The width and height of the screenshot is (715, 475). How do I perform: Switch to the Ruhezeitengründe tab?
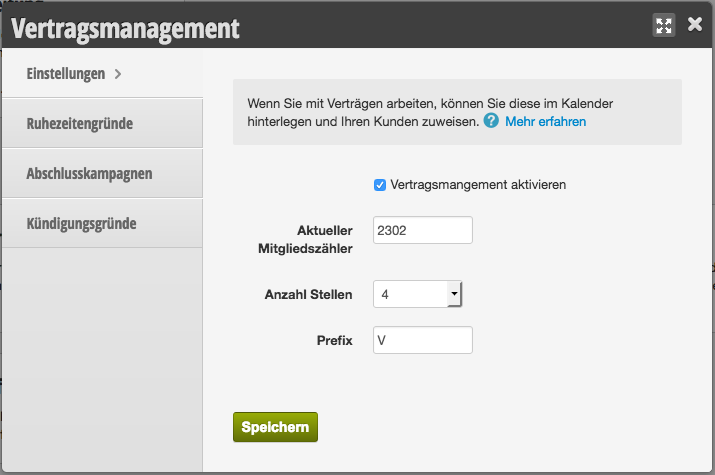[103, 124]
